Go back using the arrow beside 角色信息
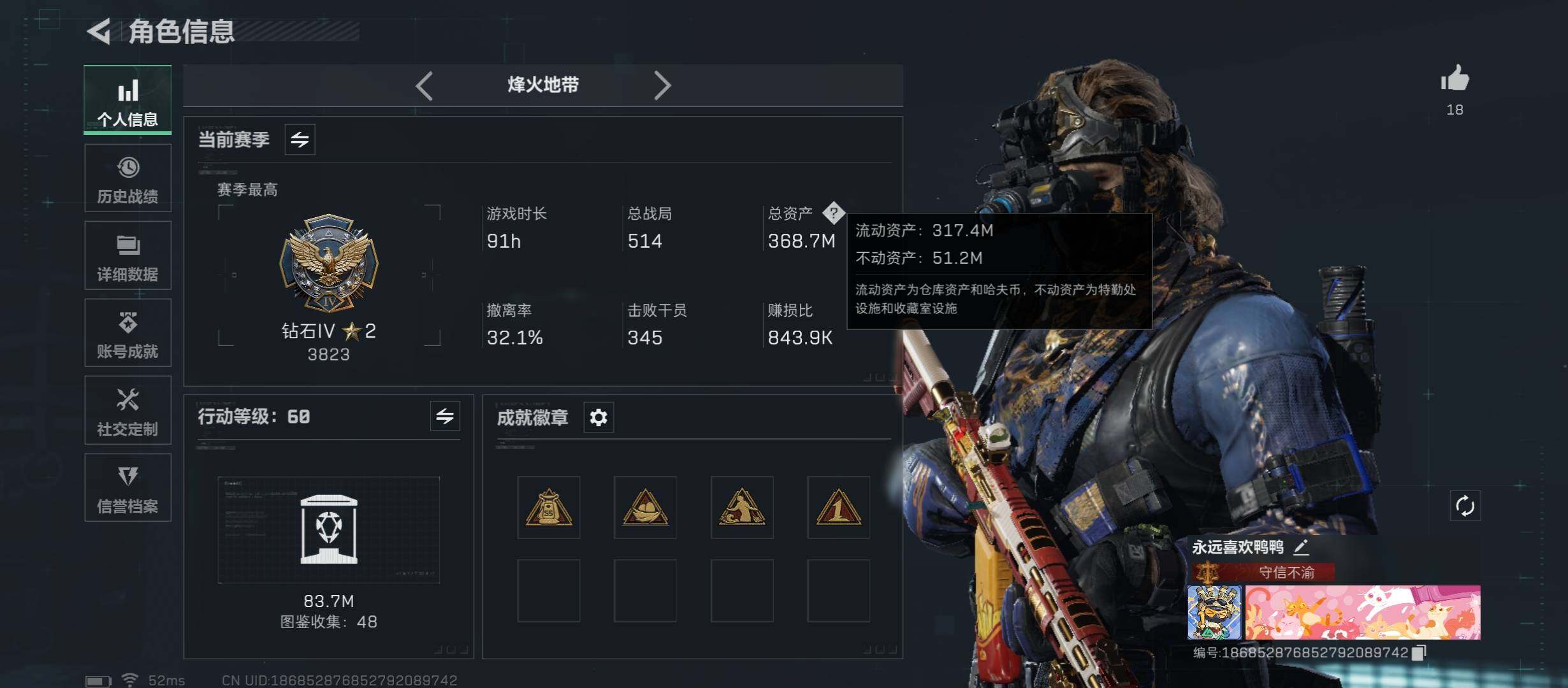The image size is (1568, 688). point(99,31)
